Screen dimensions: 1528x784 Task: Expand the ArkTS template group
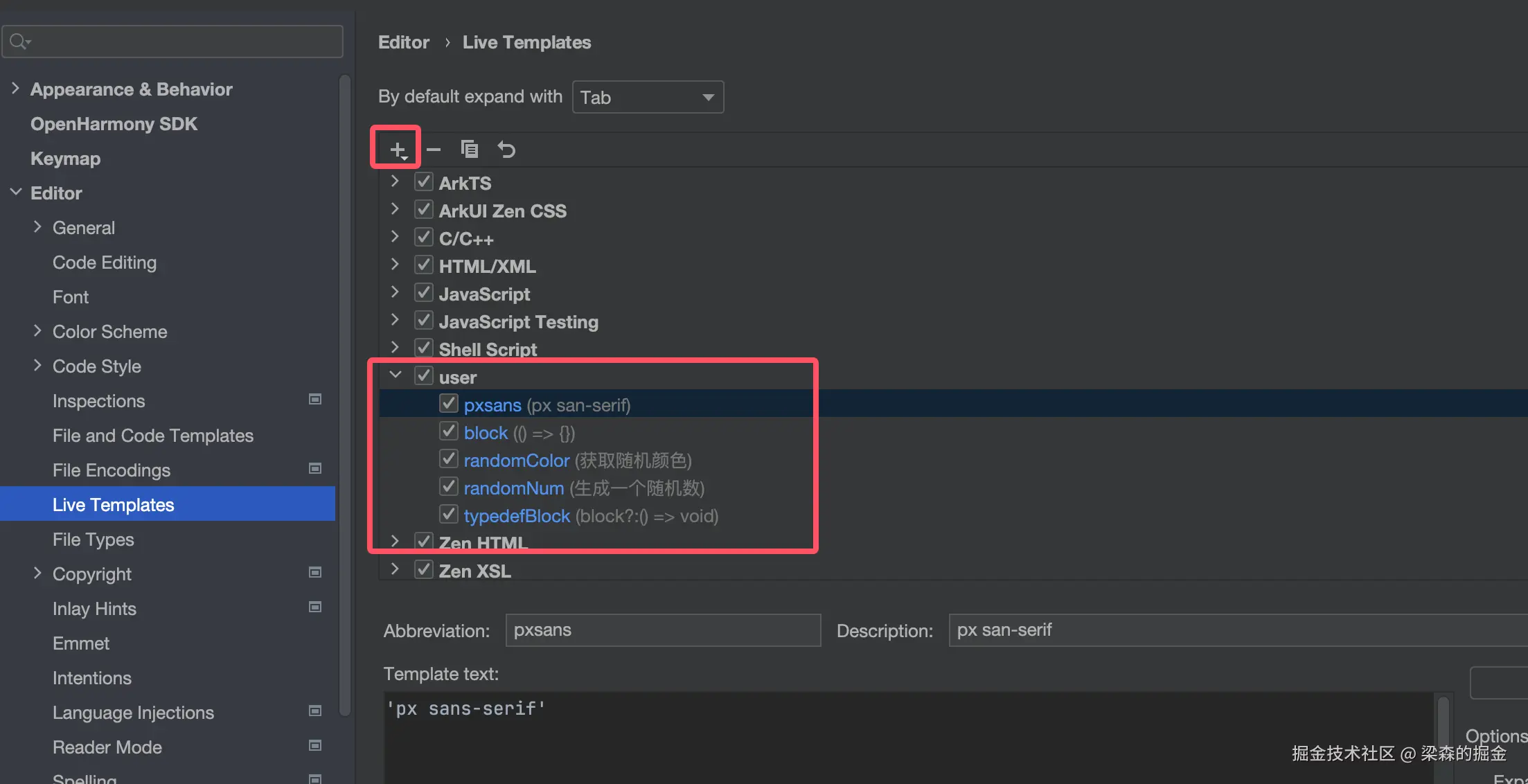coord(395,181)
